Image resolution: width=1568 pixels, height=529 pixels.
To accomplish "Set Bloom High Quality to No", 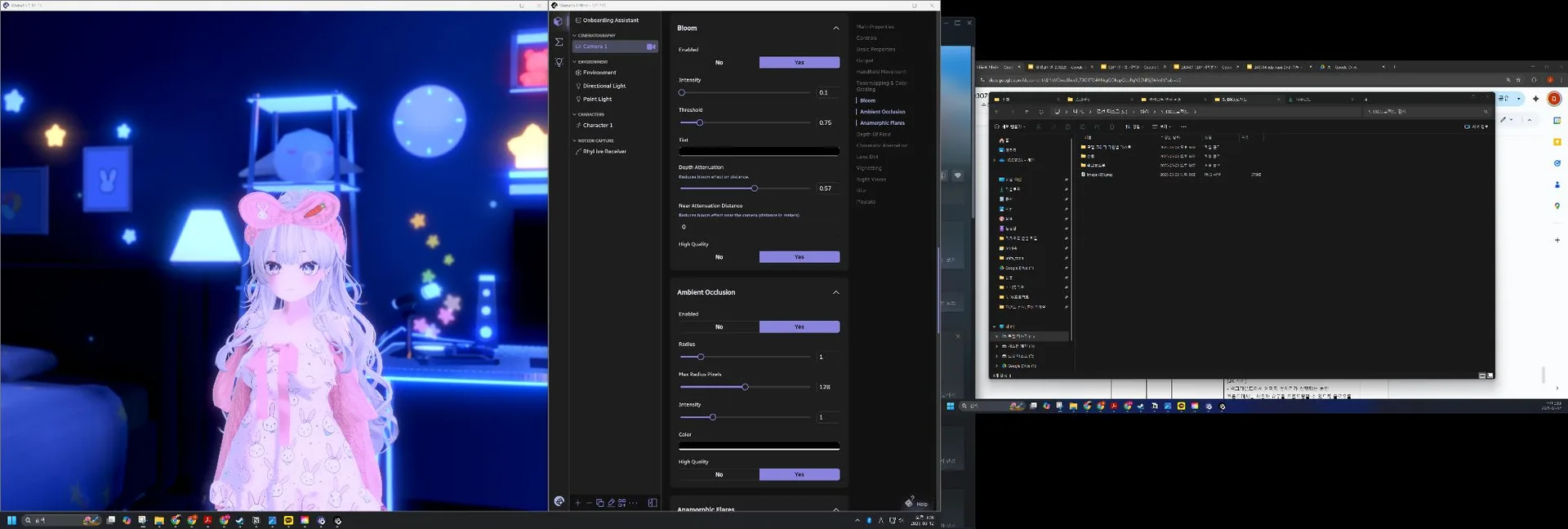I will tap(719, 257).
